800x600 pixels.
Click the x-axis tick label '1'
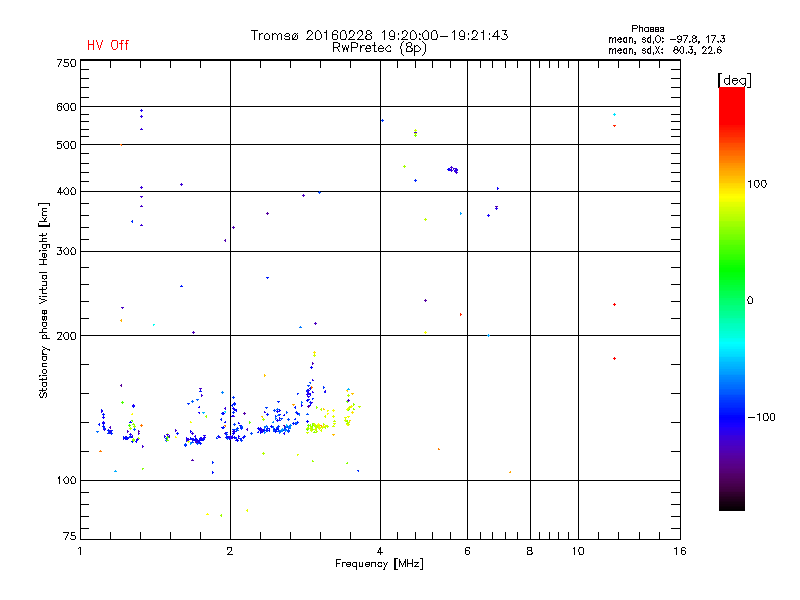(x=80, y=551)
